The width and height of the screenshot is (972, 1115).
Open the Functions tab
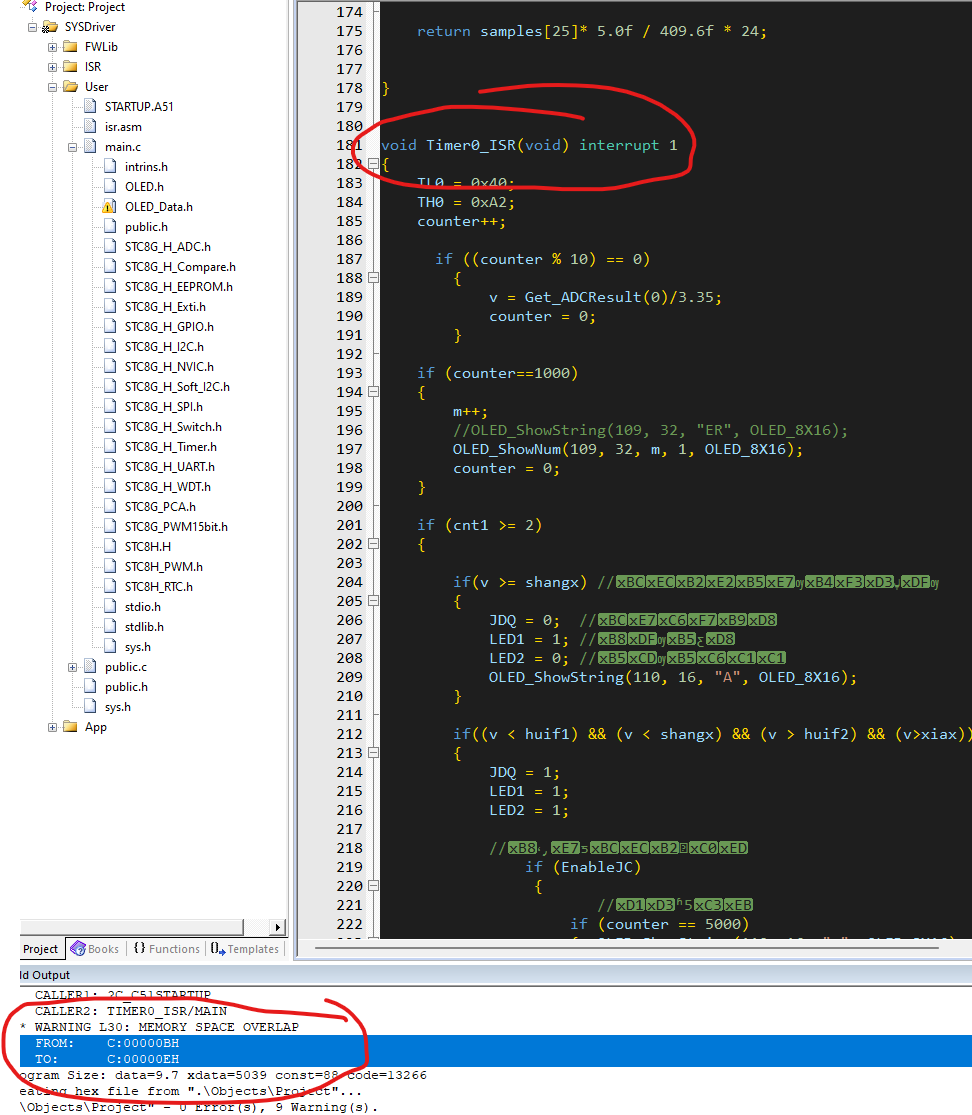[166, 949]
